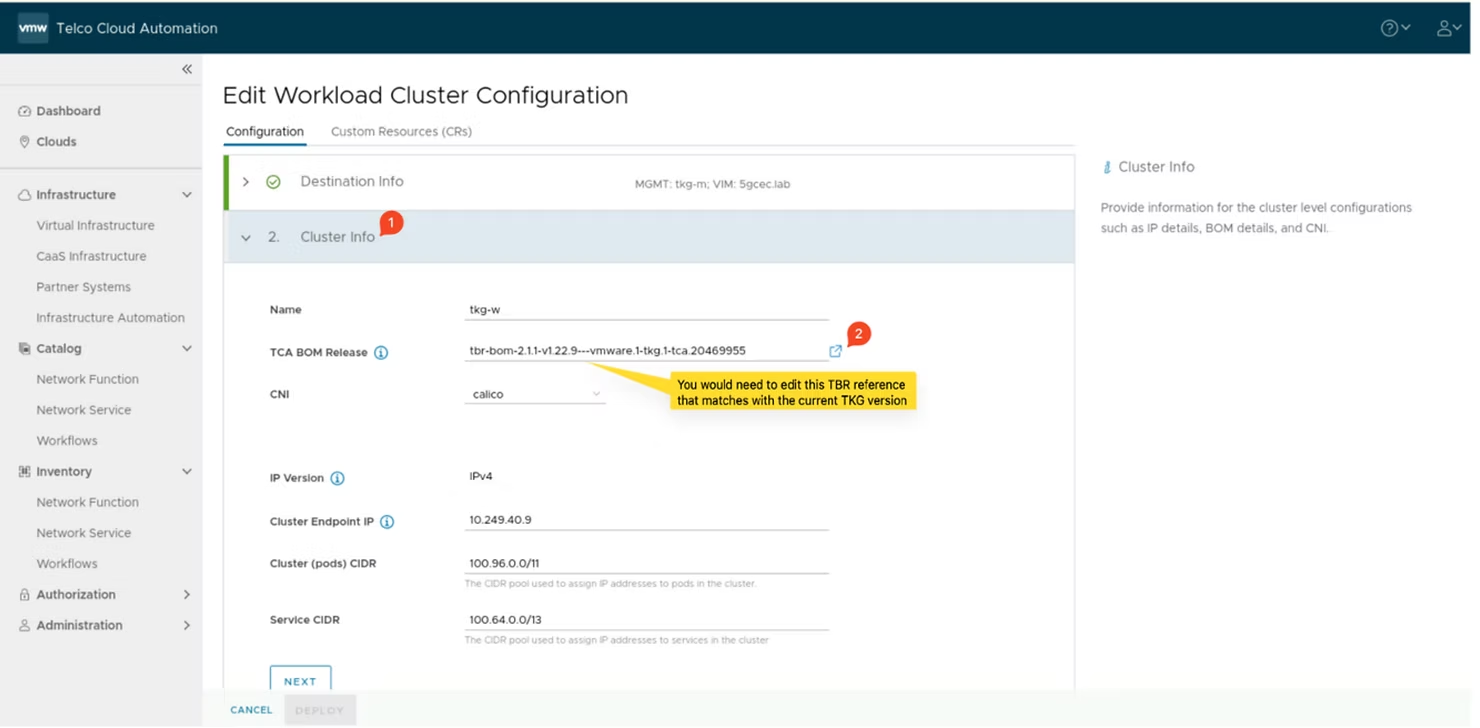Image resolution: width=1480 pixels, height=728 pixels.
Task: Switch to the Custom Resources (CRs) tab
Action: pyautogui.click(x=400, y=131)
